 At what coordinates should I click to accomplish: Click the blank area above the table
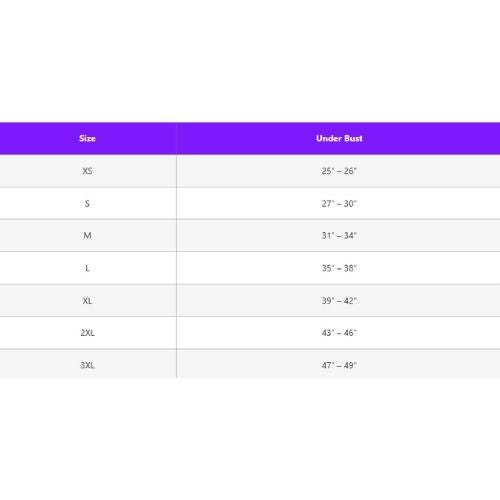pos(250,61)
